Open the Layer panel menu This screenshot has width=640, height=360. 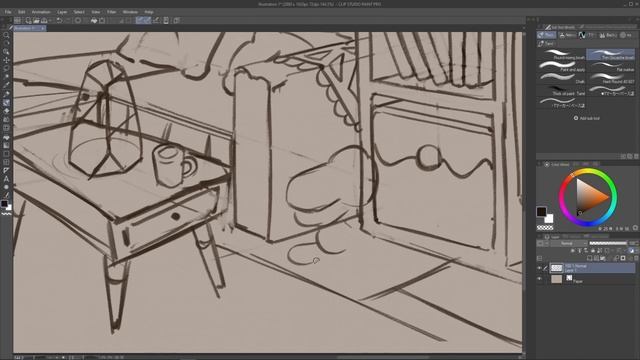pyautogui.click(x=539, y=236)
